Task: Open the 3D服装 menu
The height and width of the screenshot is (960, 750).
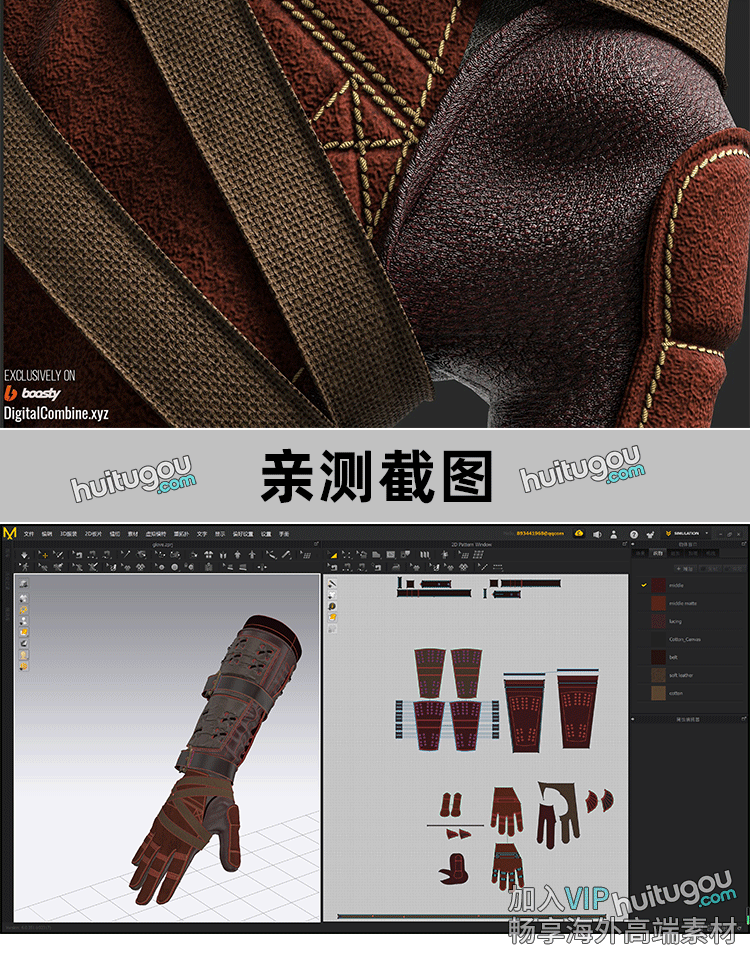Action: click(x=69, y=534)
